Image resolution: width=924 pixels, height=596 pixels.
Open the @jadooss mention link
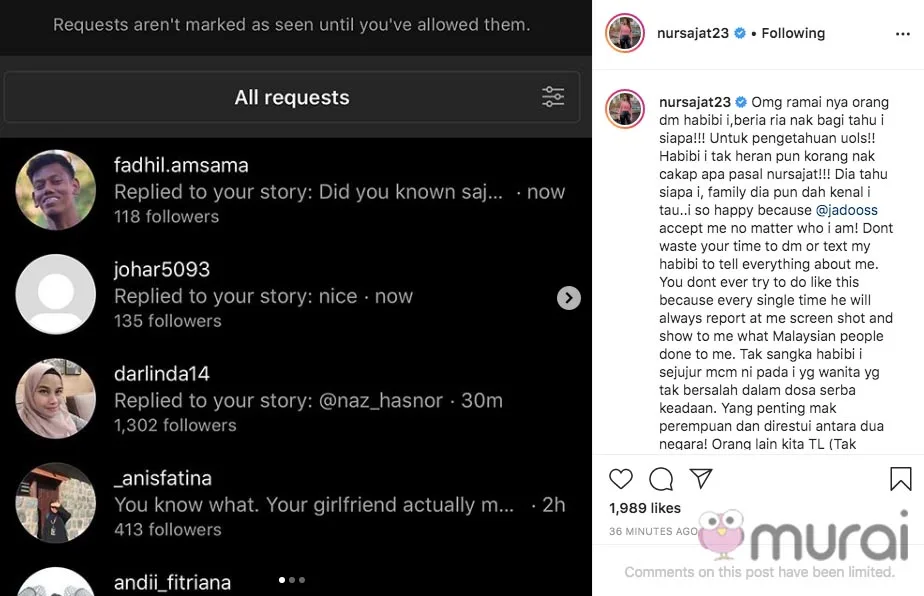pos(850,210)
